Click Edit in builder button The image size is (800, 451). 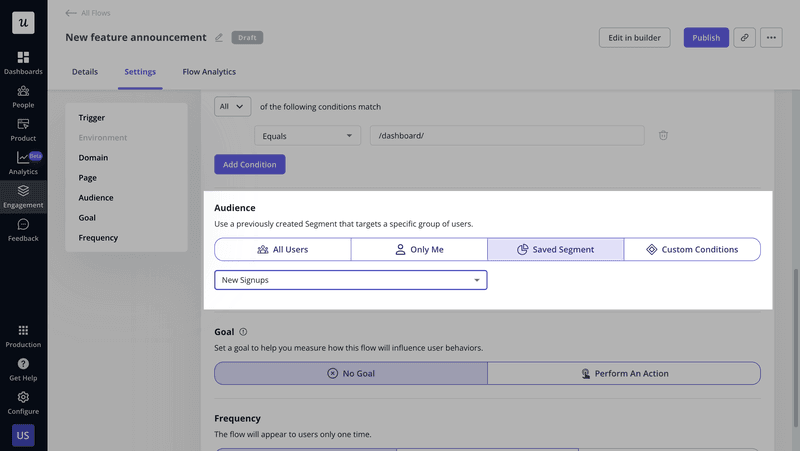(x=634, y=38)
